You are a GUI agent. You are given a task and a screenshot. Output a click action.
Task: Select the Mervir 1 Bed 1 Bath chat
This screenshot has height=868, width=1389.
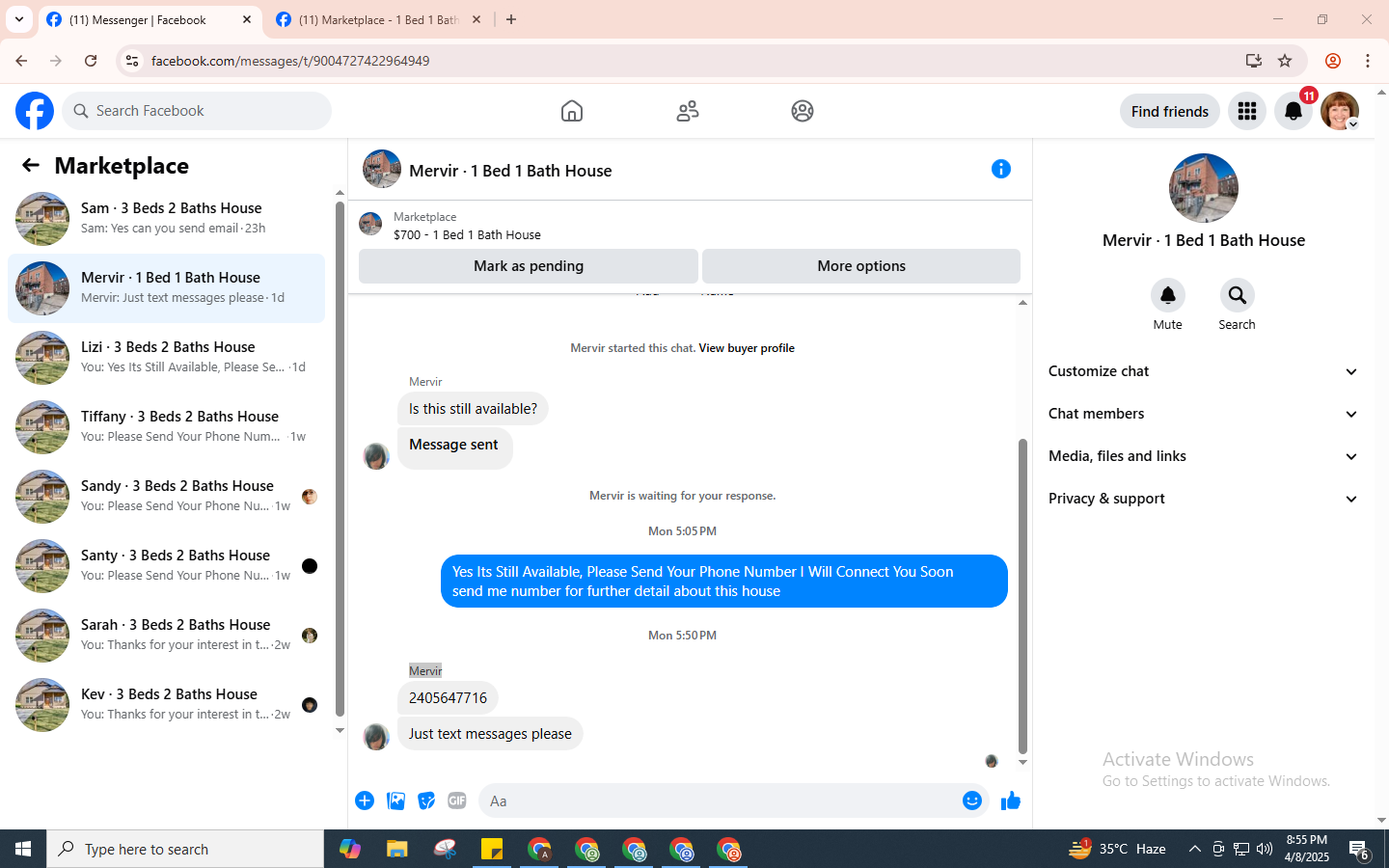click(x=166, y=288)
